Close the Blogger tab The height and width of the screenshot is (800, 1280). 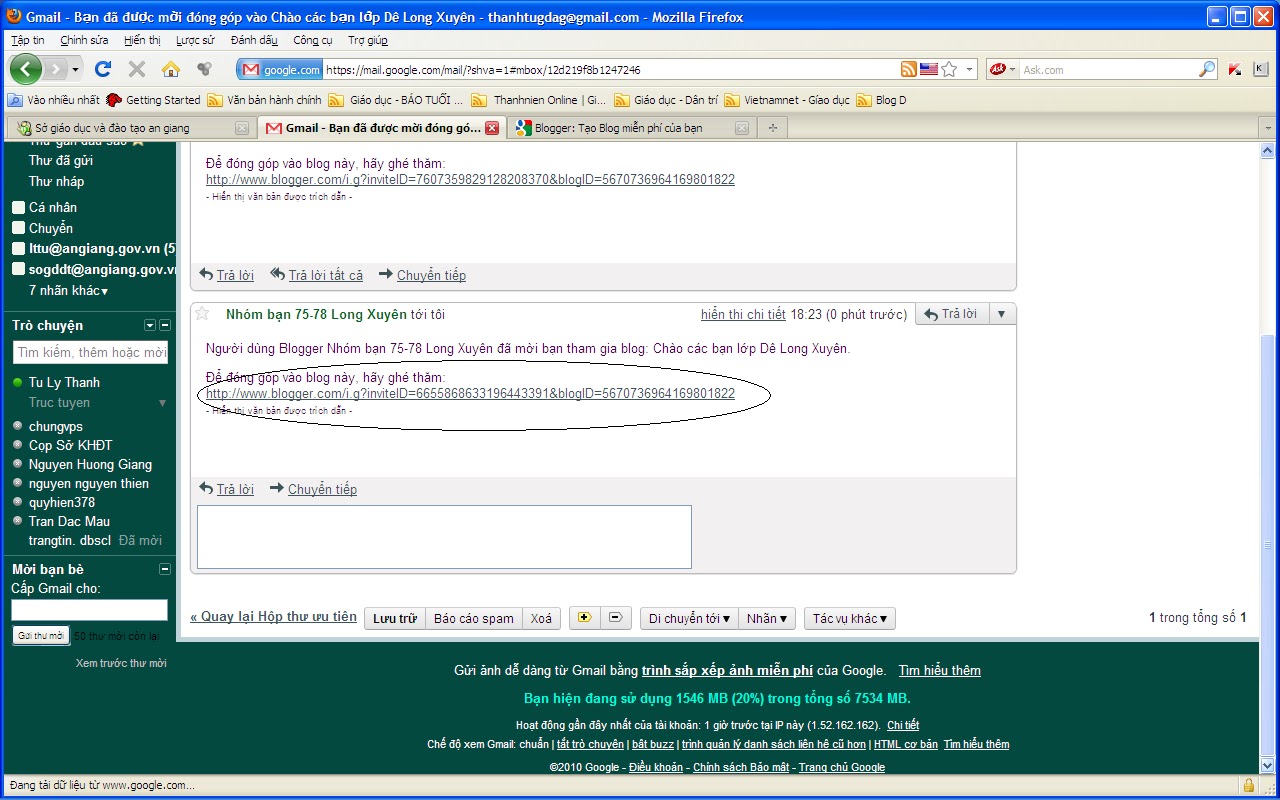click(x=741, y=128)
